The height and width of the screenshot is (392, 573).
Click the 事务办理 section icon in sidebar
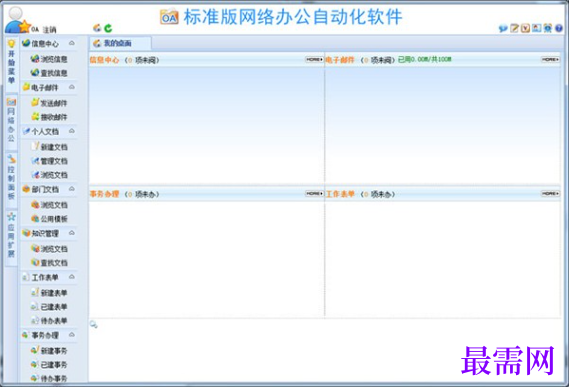pyautogui.click(x=26, y=335)
